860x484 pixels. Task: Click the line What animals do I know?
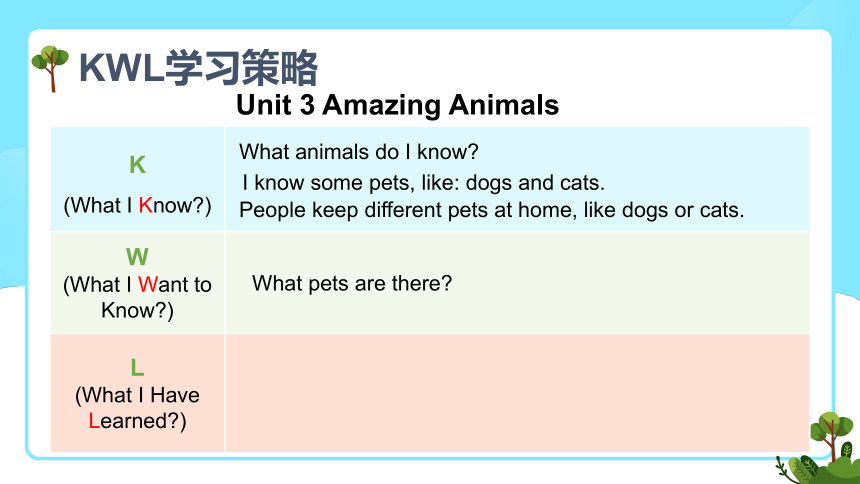coord(359,152)
